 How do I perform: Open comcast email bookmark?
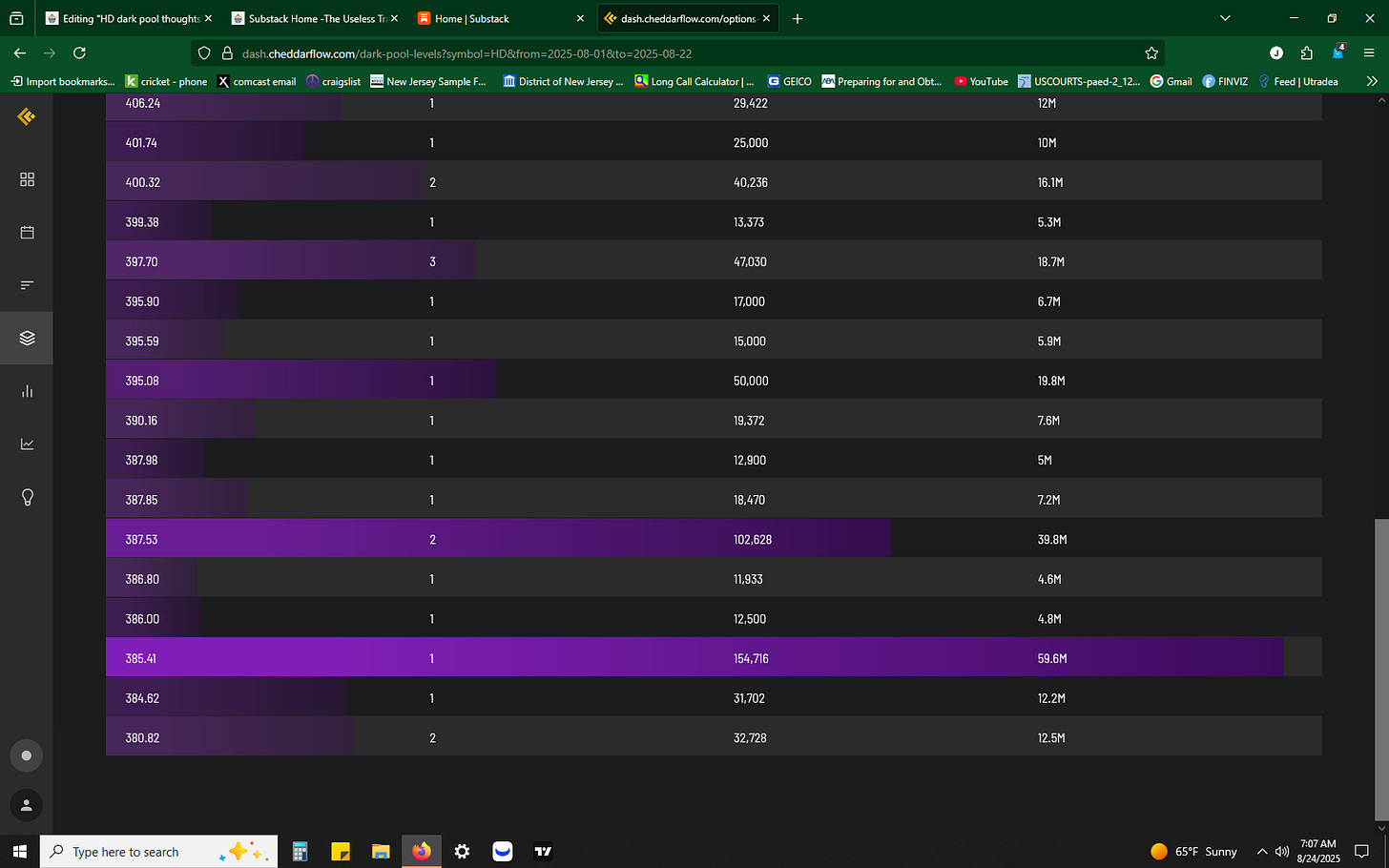tap(257, 81)
